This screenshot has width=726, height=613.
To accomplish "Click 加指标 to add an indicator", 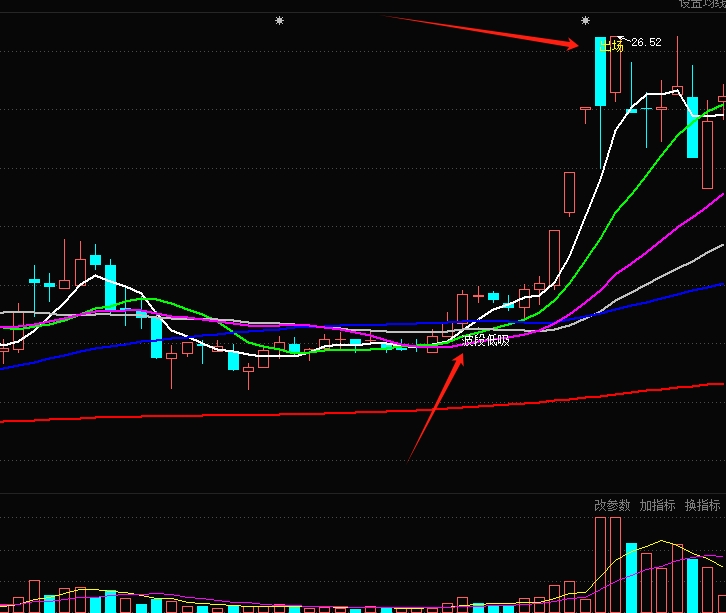I will pos(657,505).
